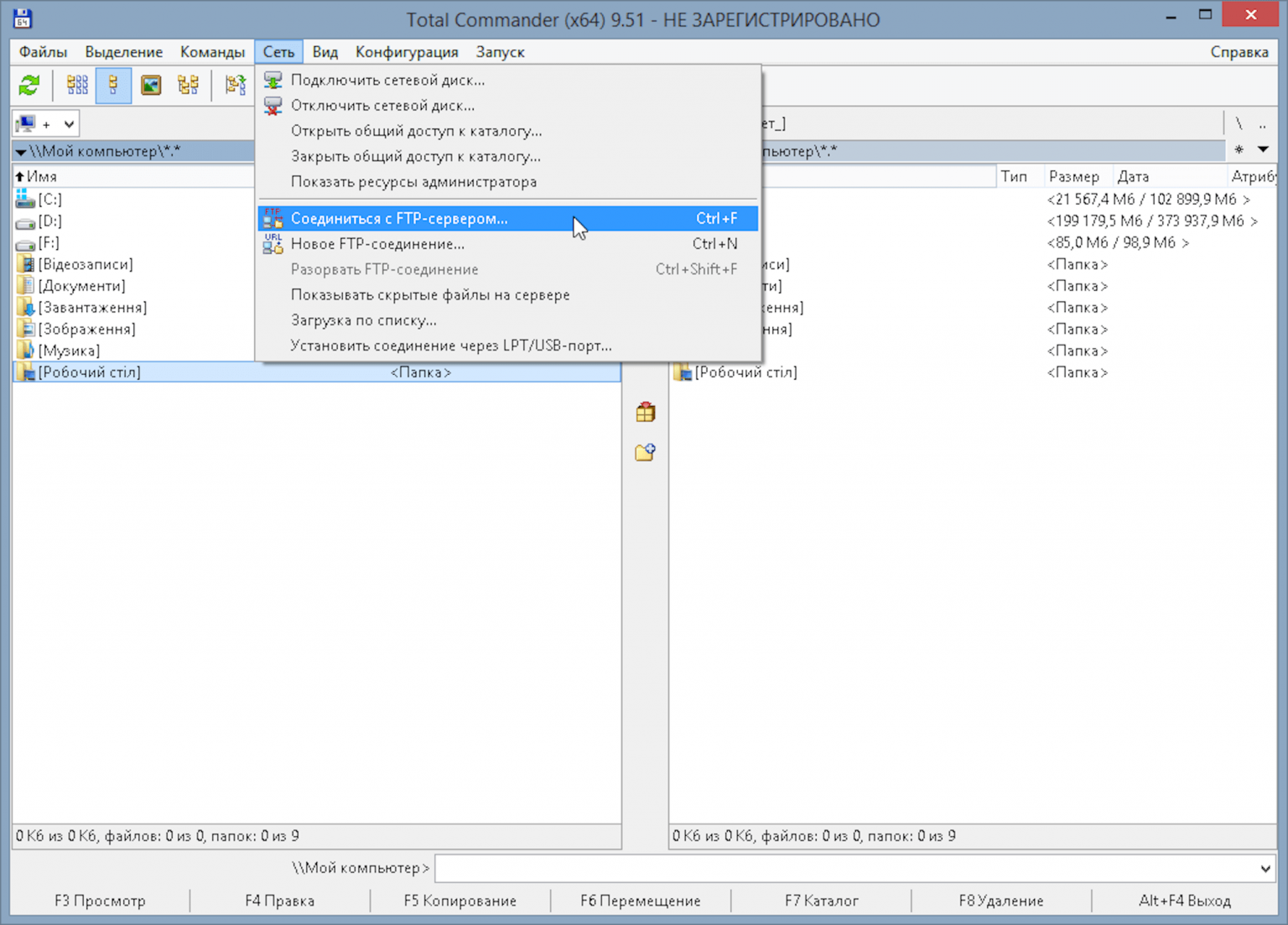Switch to brief file view icon

pyautogui.click(x=77, y=85)
